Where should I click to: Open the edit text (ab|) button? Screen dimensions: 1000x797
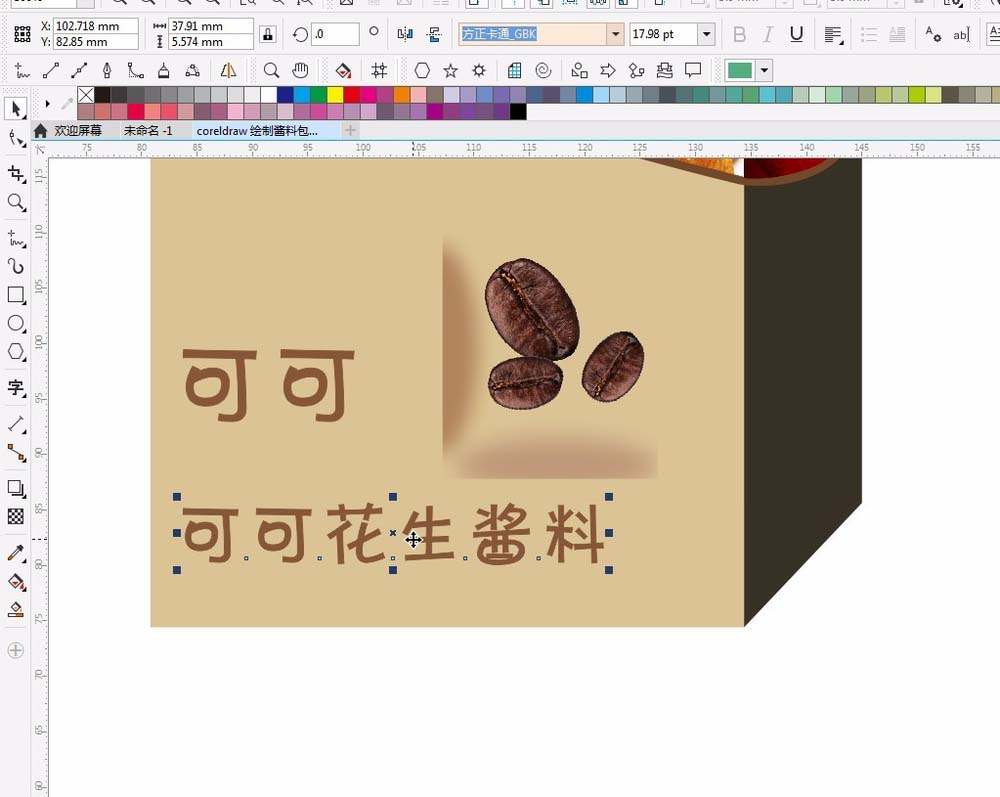pyautogui.click(x=961, y=34)
